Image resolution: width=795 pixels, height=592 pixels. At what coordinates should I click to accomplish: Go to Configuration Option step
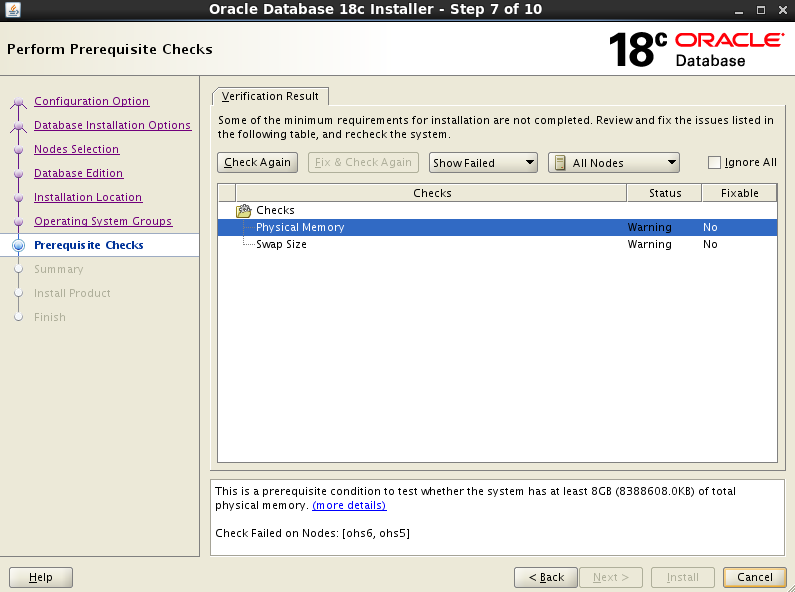point(92,101)
